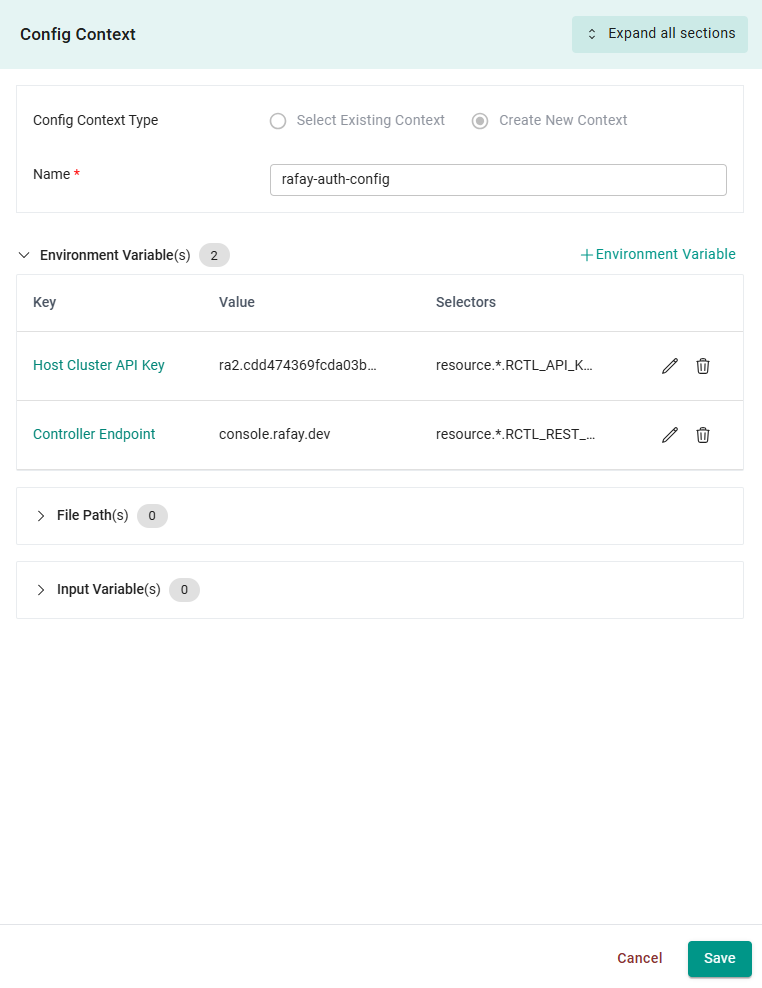Click the plus icon to add environment variable
This screenshot has width=762, height=988.
click(x=586, y=254)
